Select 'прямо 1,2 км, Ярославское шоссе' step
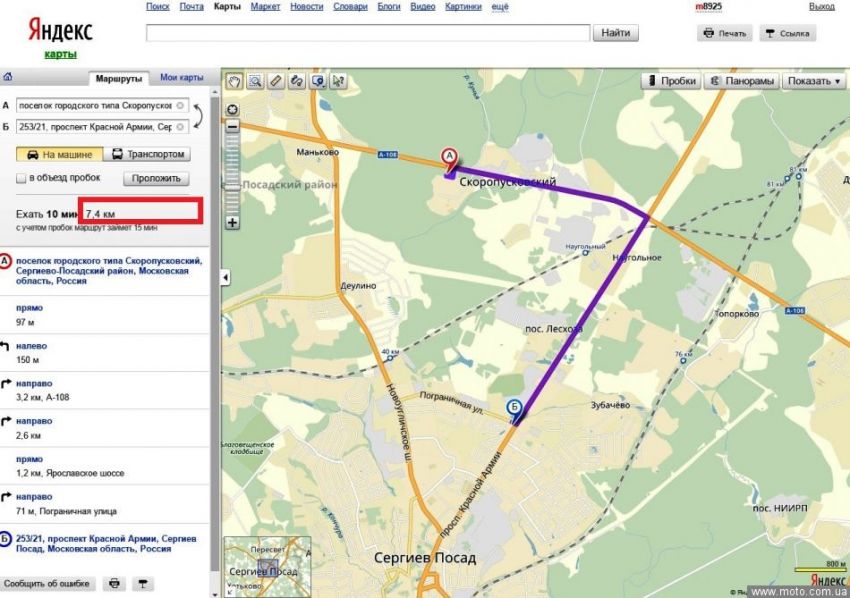850x598 pixels. 105,466
